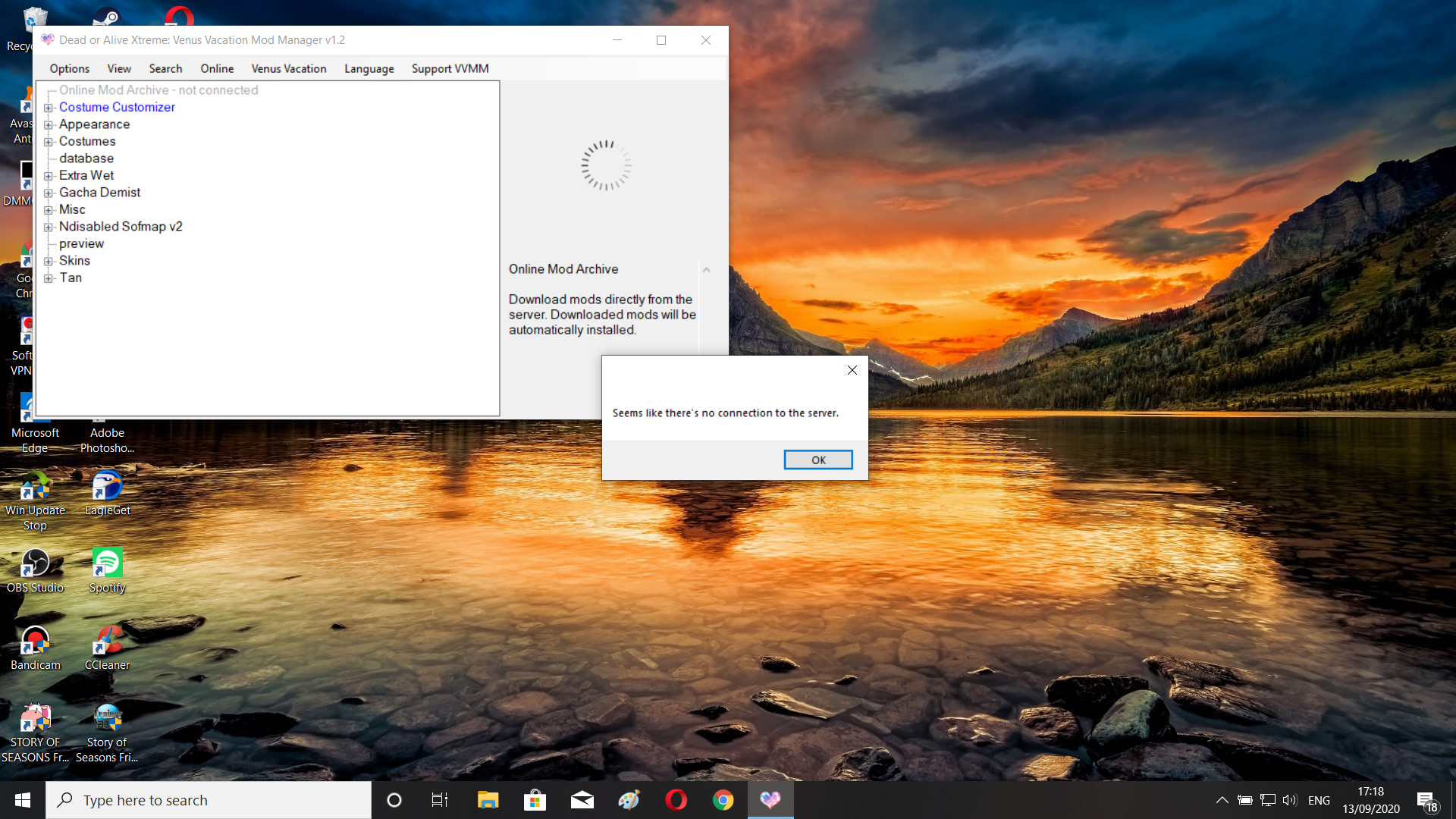Open Google Chrome from the taskbar
Viewport: 1456px width, 819px height.
(723, 800)
